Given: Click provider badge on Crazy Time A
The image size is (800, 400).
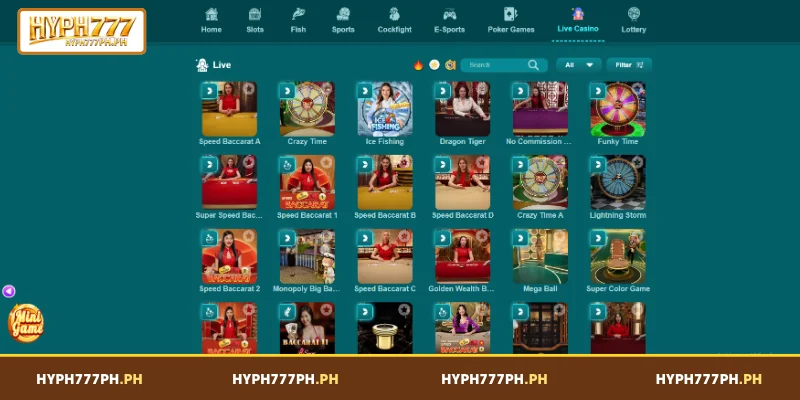Looking at the screenshot, I should (520, 165).
